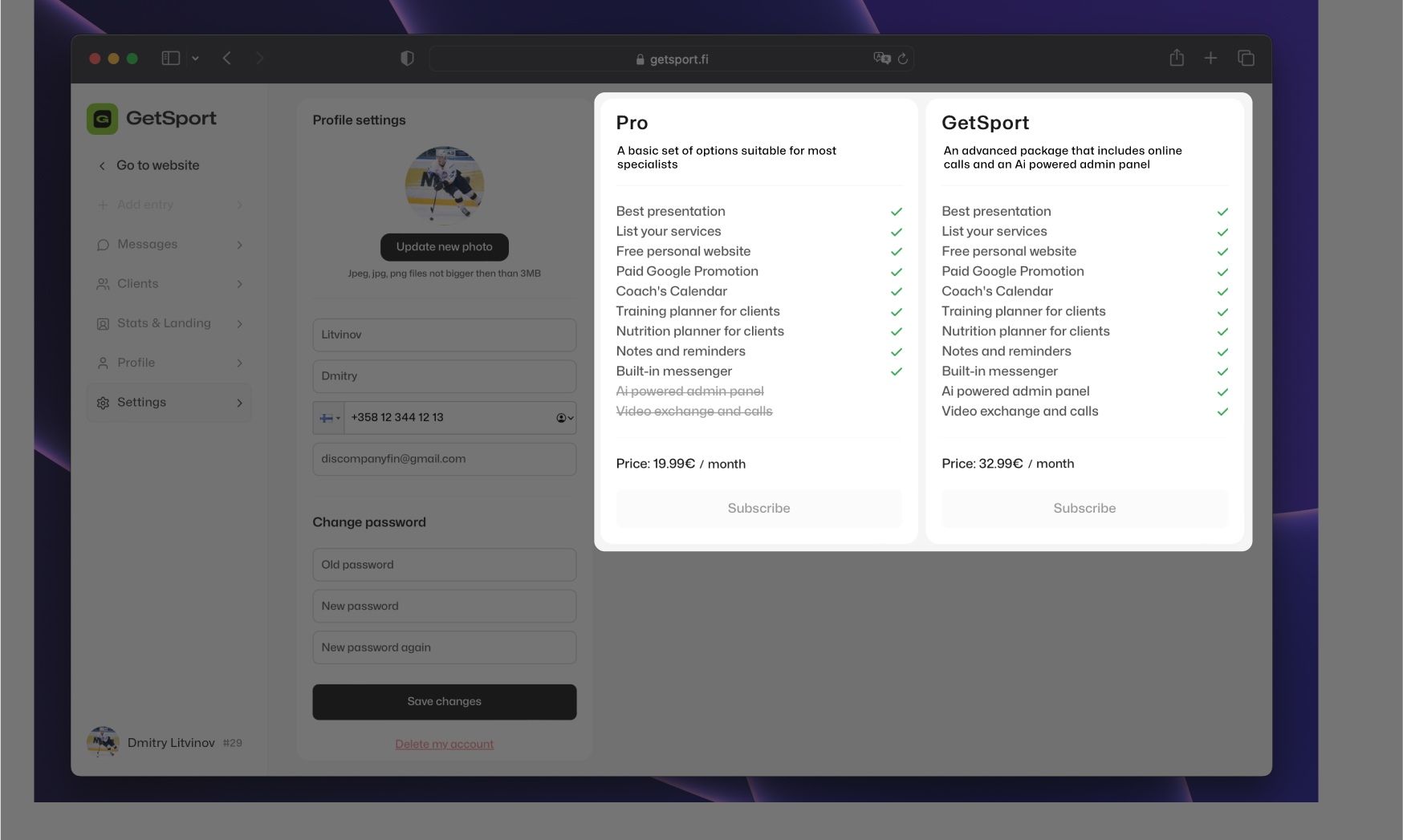The width and height of the screenshot is (1403, 840).
Task: Click Pro plan Best presentation checkmark
Action: (897, 212)
